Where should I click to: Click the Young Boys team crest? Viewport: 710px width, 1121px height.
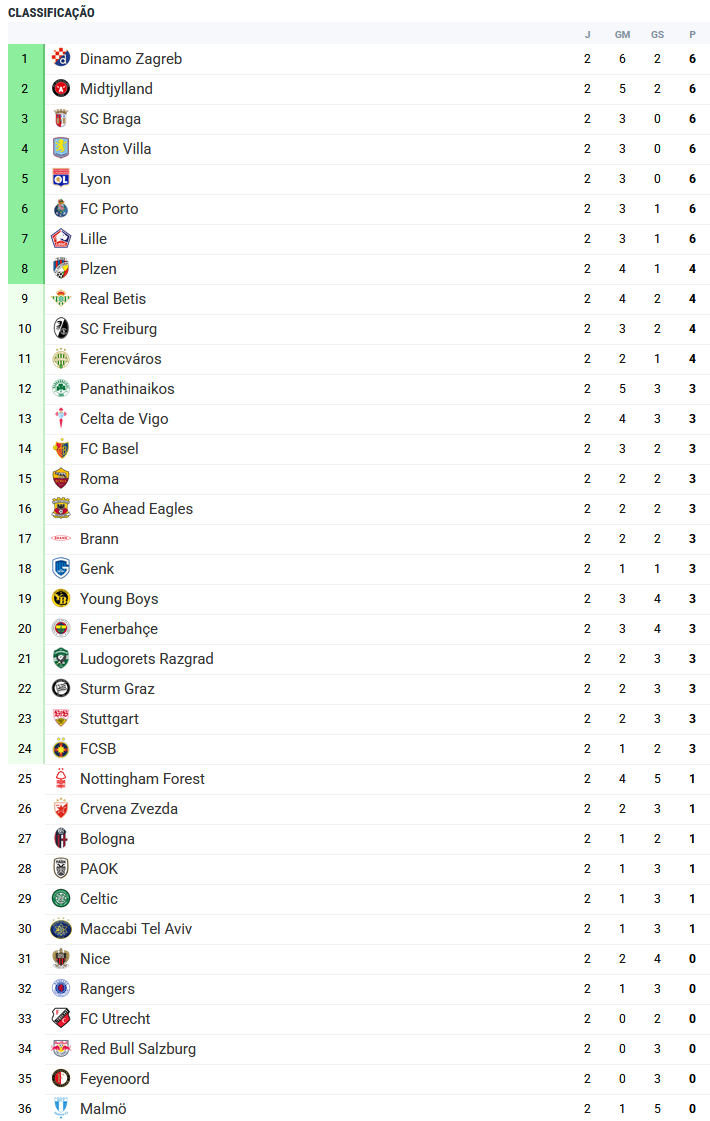click(61, 599)
